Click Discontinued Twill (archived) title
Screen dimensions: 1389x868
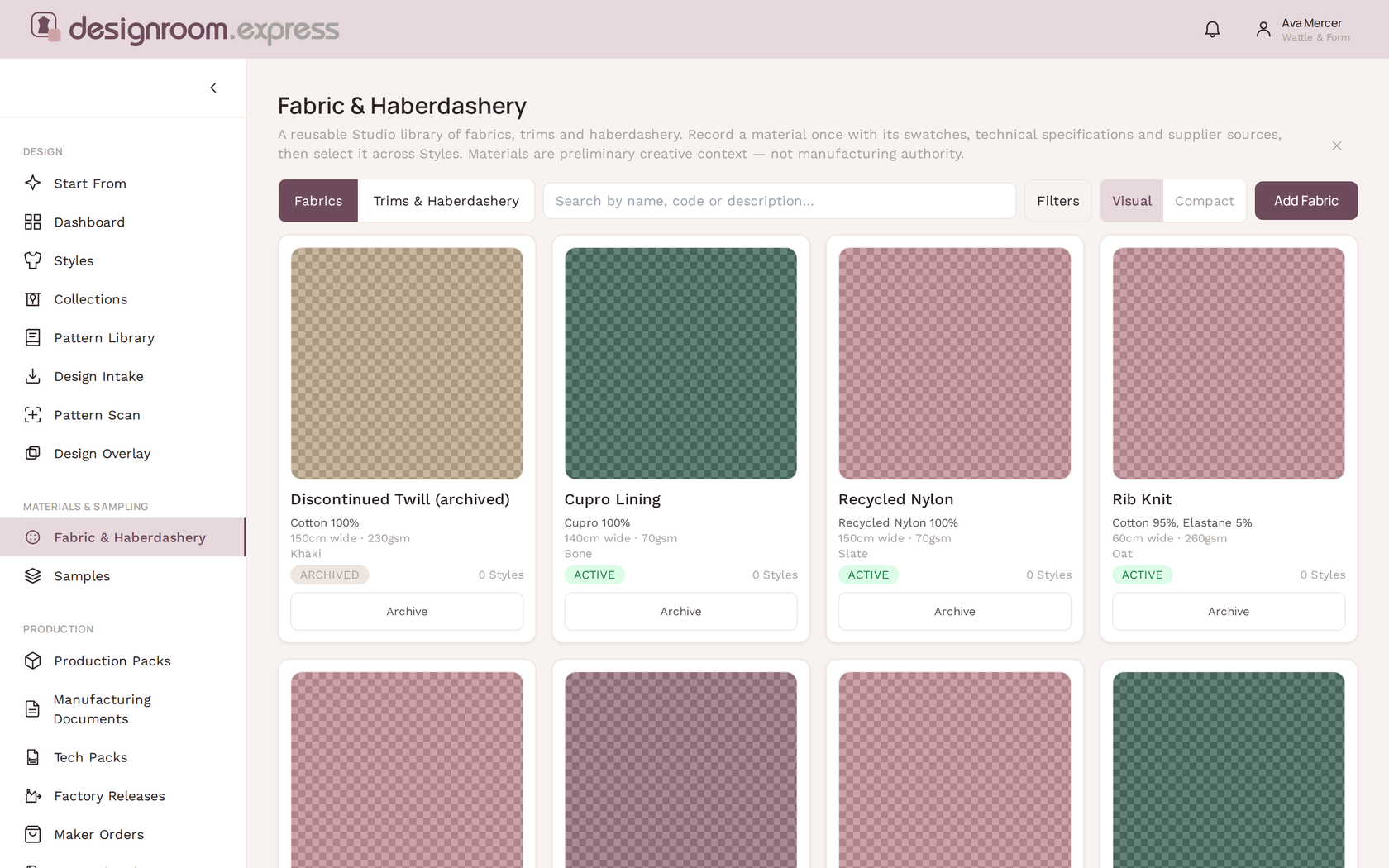click(400, 499)
